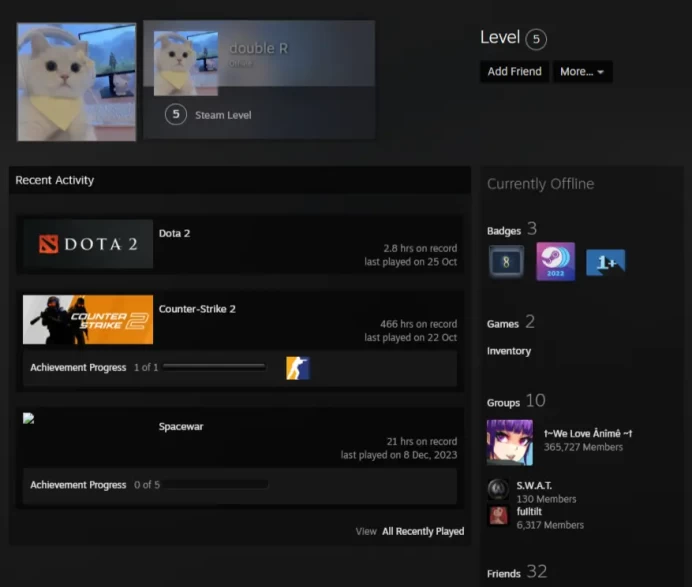Open the More... dropdown menu
The height and width of the screenshot is (587, 692).
582,71
